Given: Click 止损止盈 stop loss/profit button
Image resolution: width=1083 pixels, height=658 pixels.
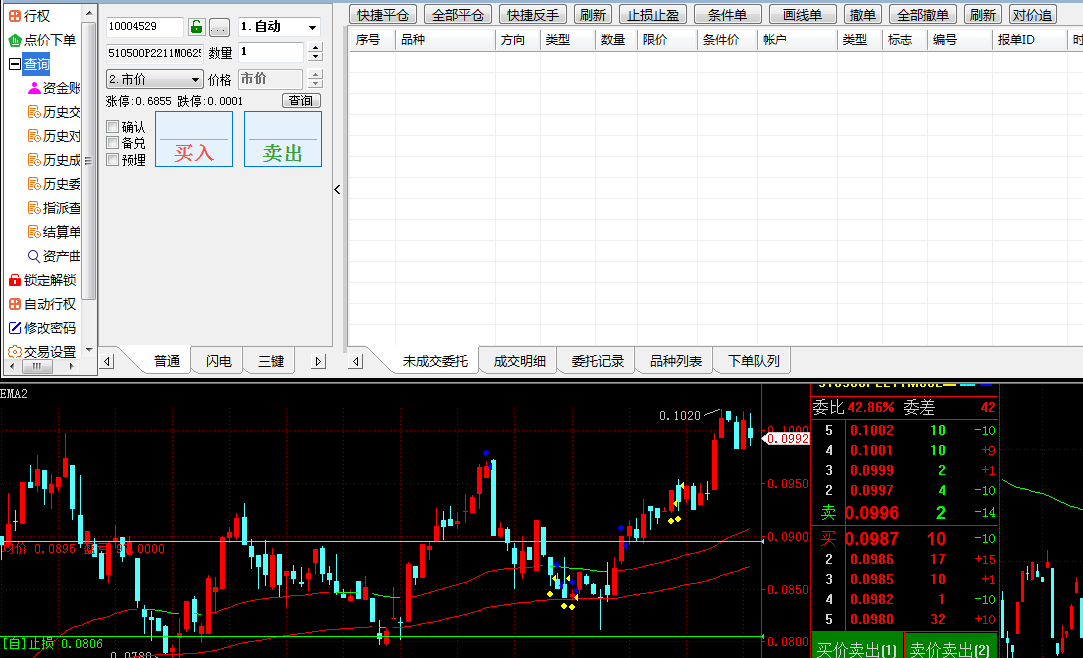Looking at the screenshot, I should click(653, 14).
